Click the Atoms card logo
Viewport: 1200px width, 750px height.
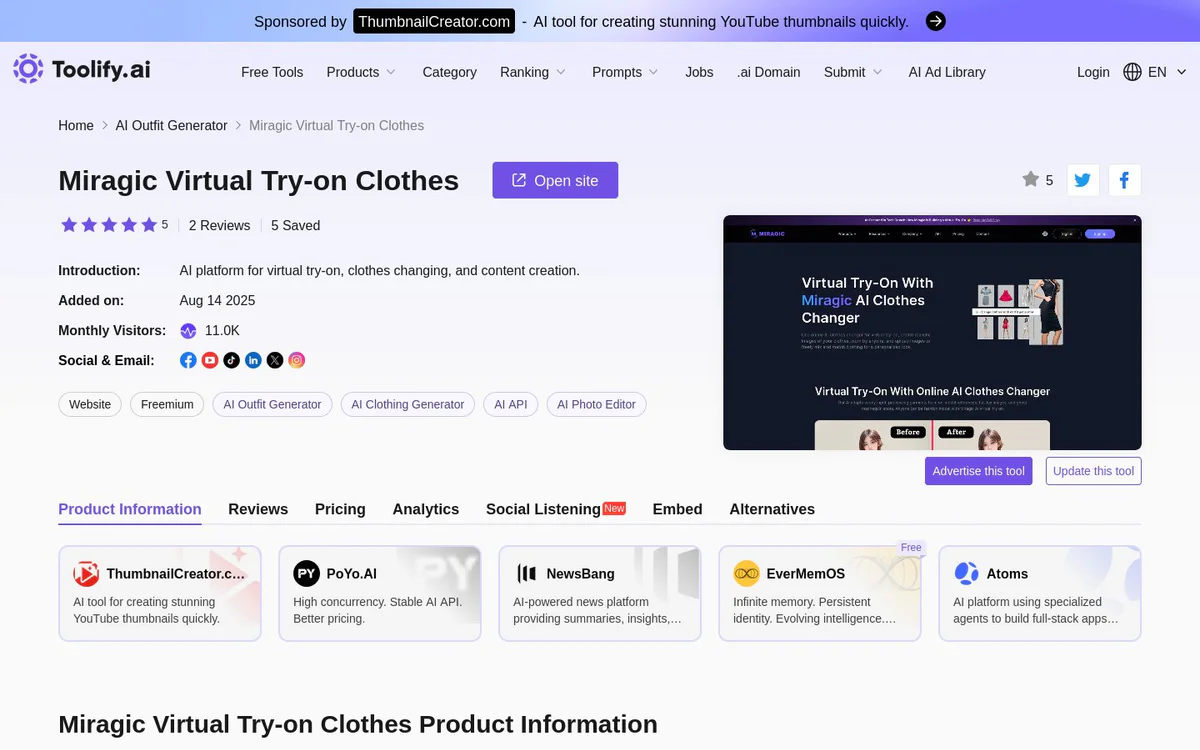[x=966, y=573]
